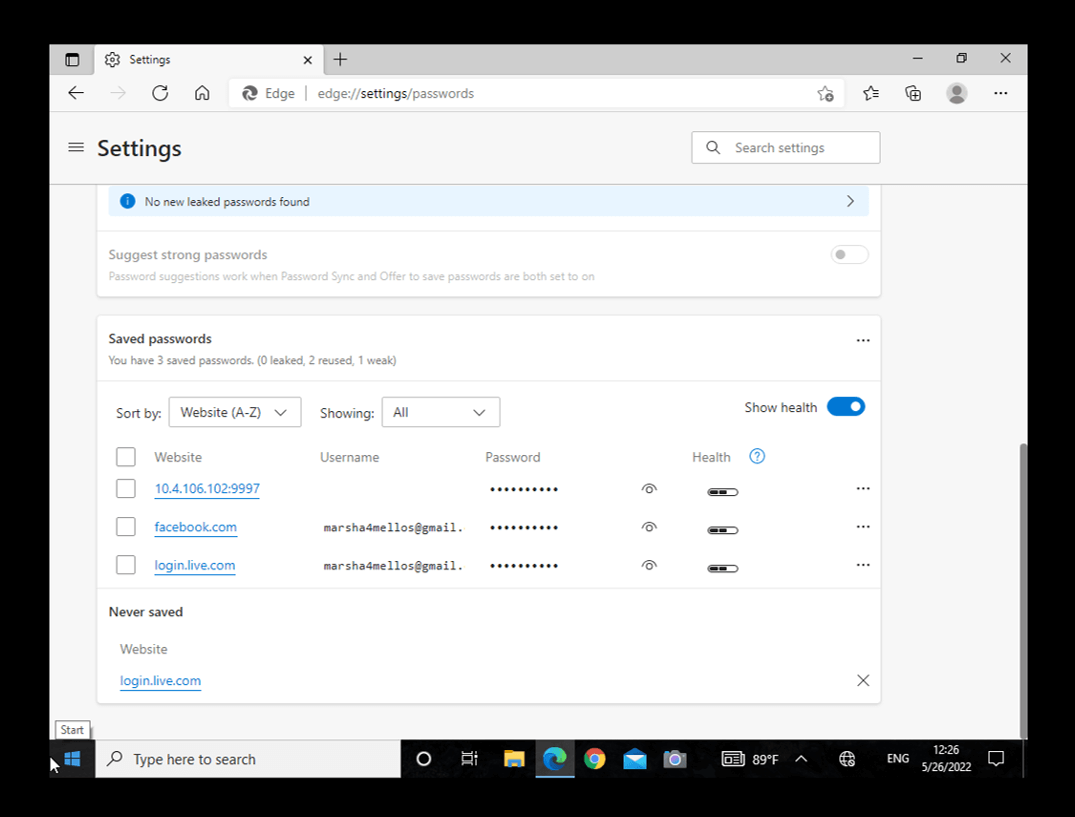The width and height of the screenshot is (1075, 817).
Task: Open the 10.4.106.102:9997 website link
Action: 207,489
